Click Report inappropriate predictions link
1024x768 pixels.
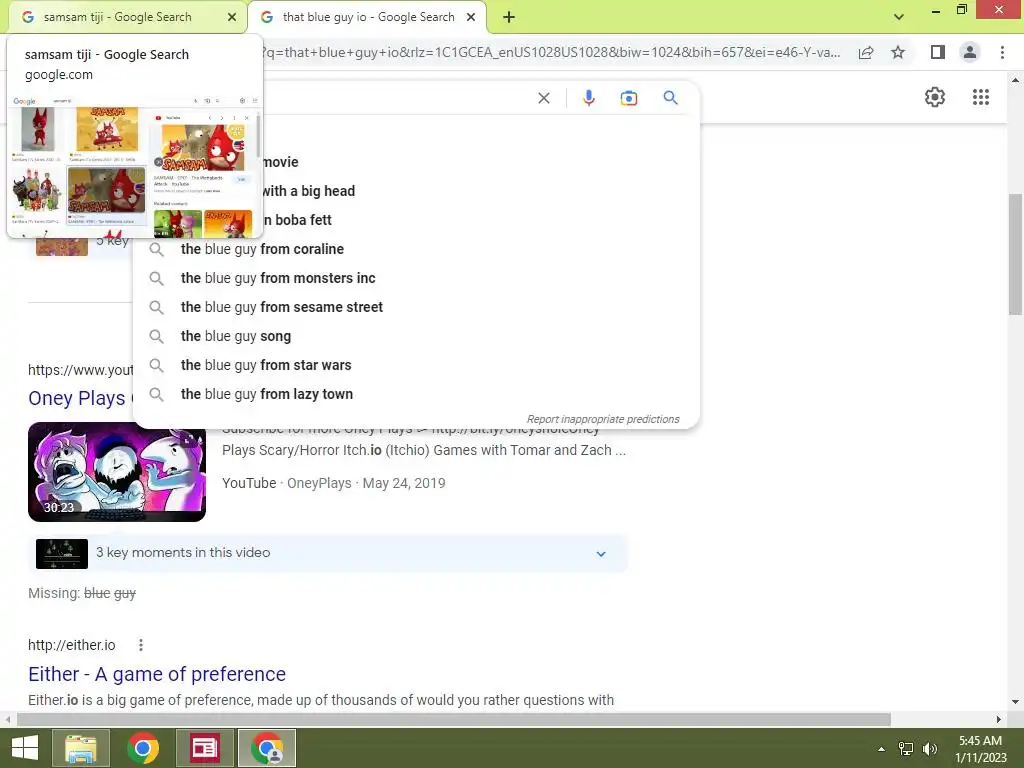tap(603, 419)
